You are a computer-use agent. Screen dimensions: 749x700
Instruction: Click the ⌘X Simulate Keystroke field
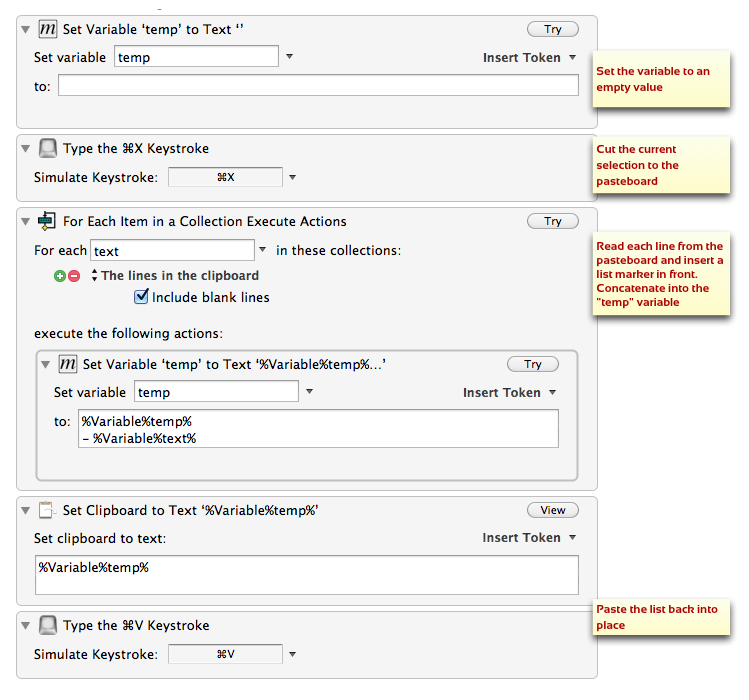coord(225,177)
